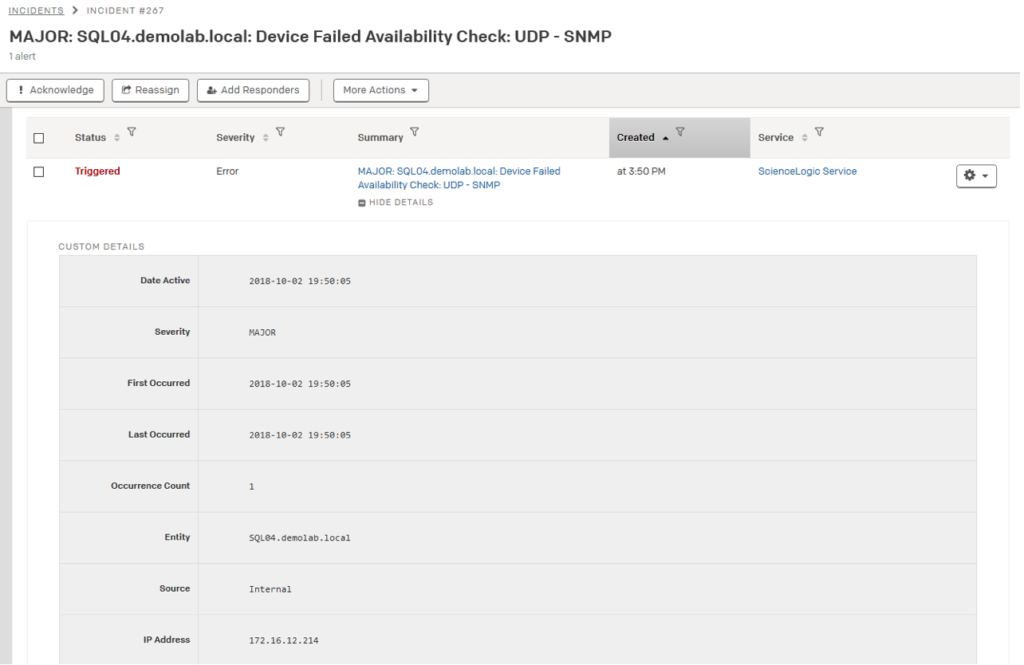Sort alerts by the Service sort arrows
Screen dimensions: 1024x665
pos(804,138)
